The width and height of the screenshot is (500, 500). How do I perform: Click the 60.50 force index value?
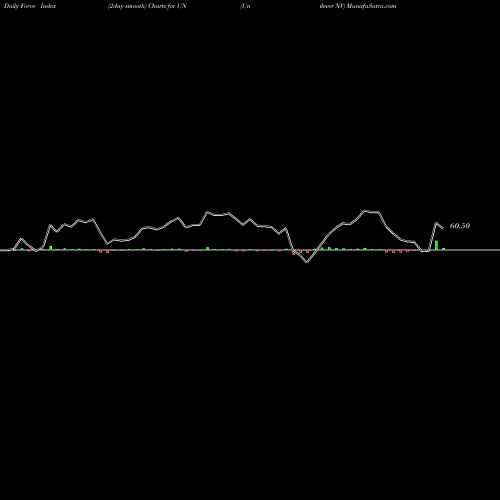[460, 226]
